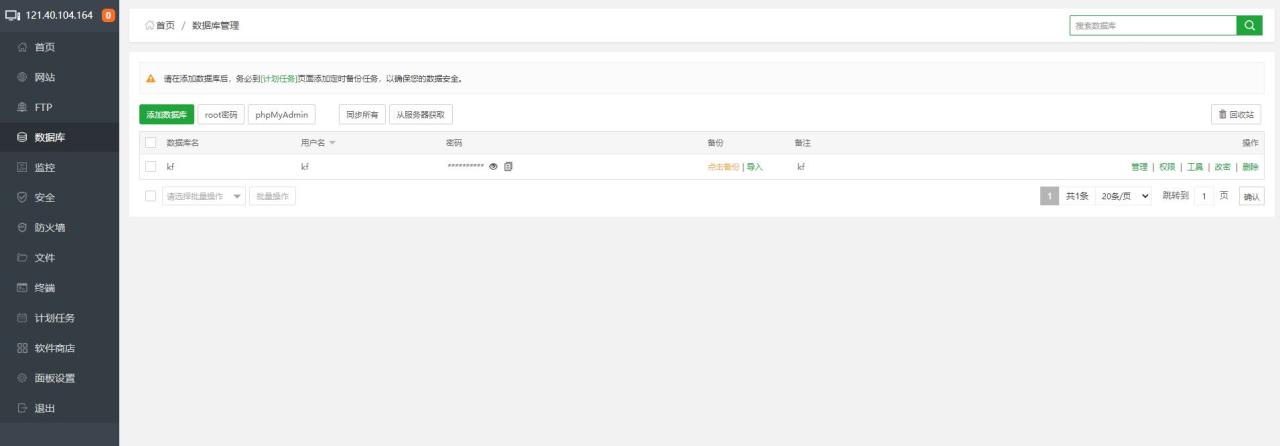Sort by the 用户名 column arrow

[x=332, y=143]
